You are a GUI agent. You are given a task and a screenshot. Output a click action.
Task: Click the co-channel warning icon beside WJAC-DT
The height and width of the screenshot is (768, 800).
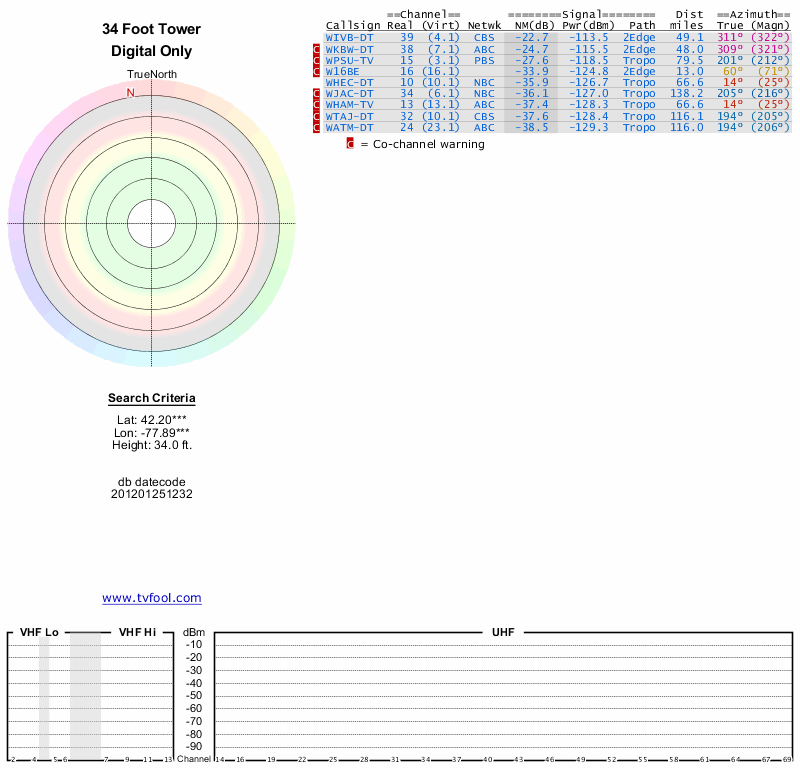pos(318,93)
